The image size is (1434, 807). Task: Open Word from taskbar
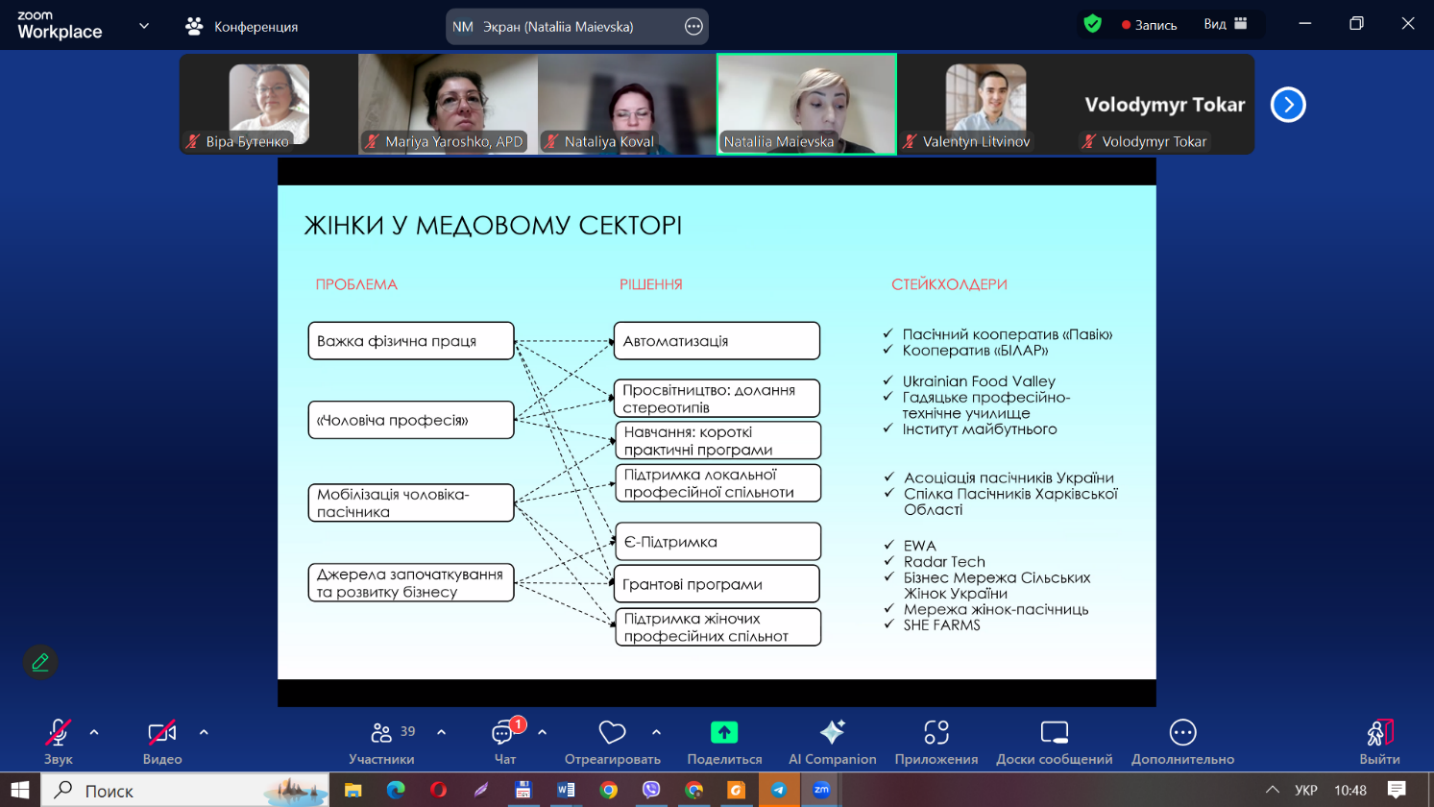coord(565,790)
